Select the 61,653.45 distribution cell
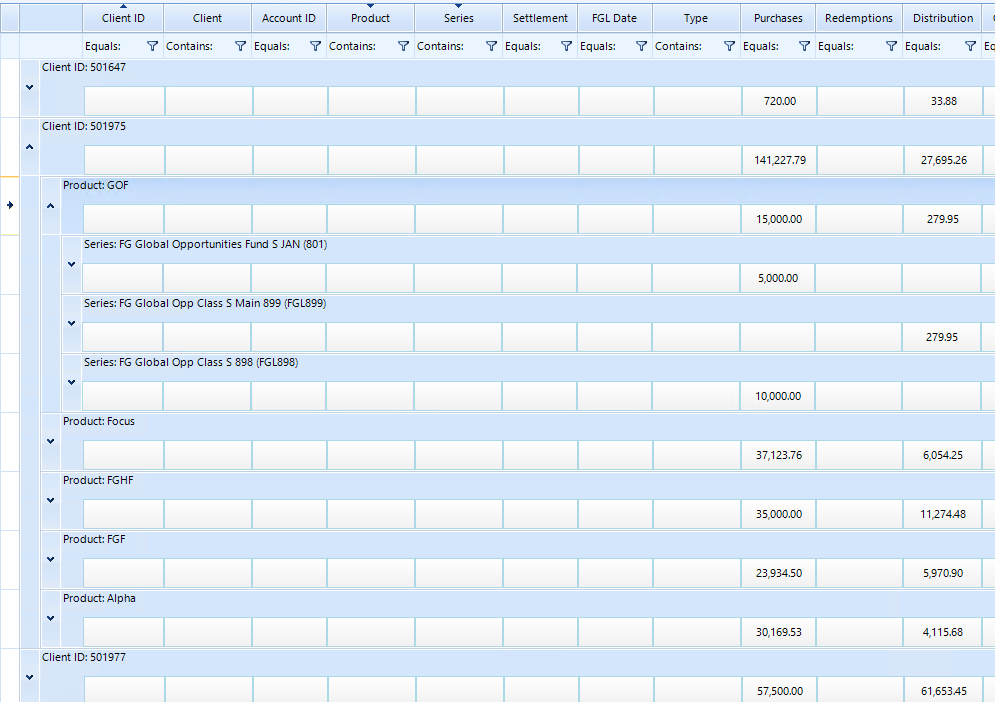Image resolution: width=995 pixels, height=702 pixels. click(943, 691)
